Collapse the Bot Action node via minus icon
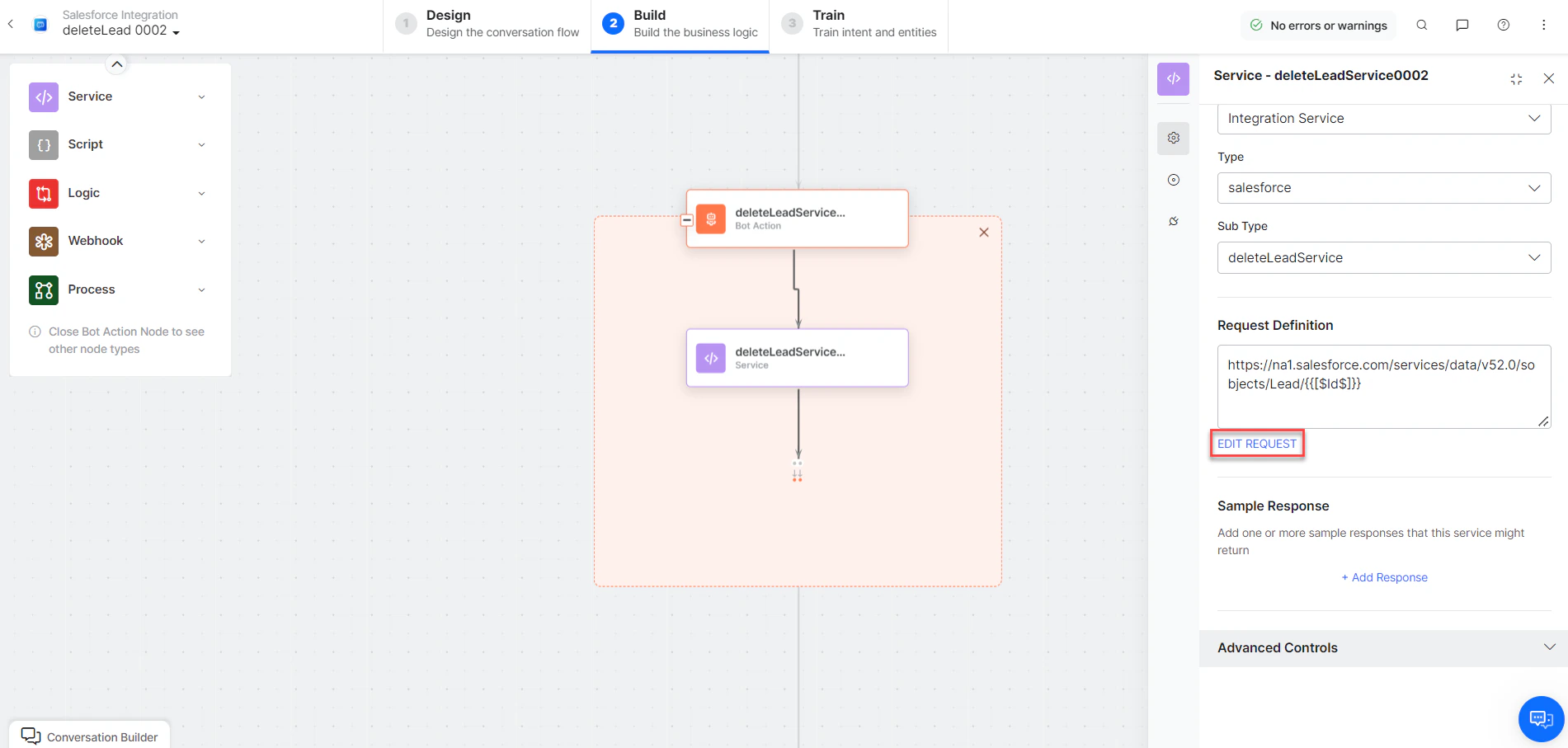 tap(687, 219)
